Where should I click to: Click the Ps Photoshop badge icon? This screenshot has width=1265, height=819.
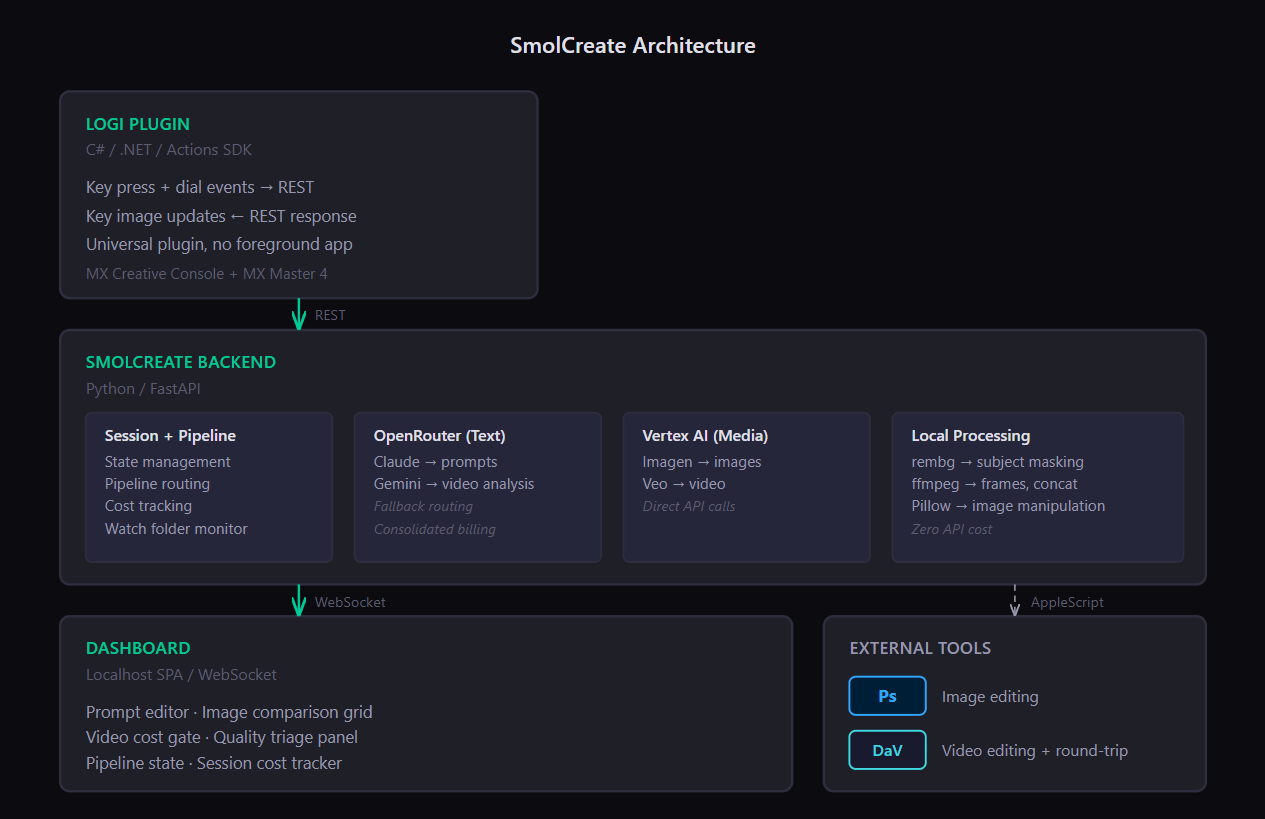tap(888, 696)
